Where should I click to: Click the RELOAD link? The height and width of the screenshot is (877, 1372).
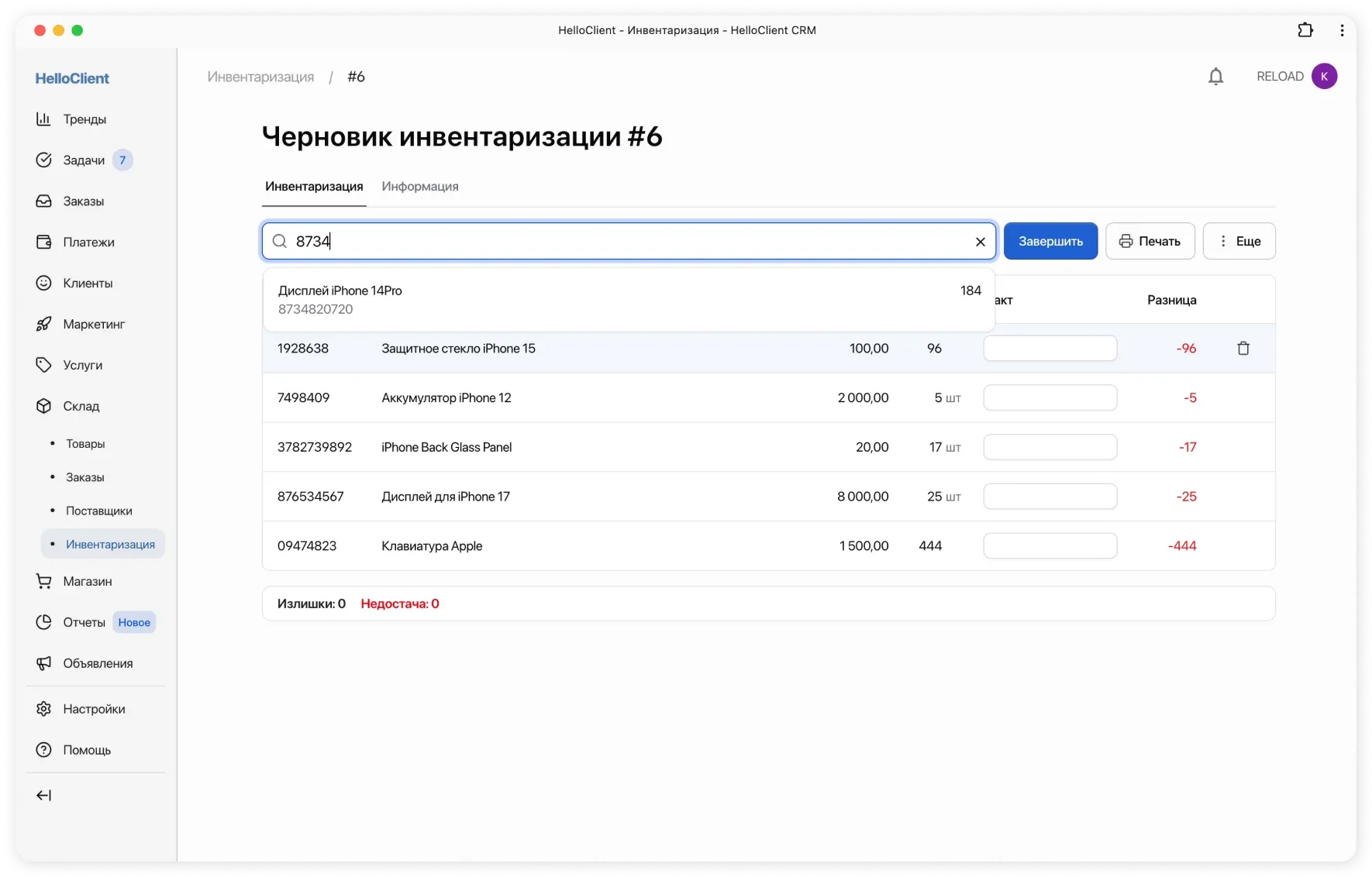coord(1279,76)
